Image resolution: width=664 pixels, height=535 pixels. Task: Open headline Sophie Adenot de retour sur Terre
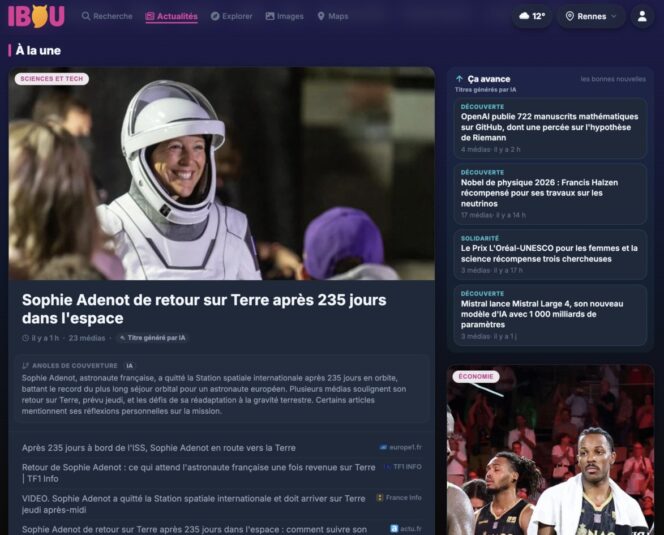pyautogui.click(x=204, y=309)
